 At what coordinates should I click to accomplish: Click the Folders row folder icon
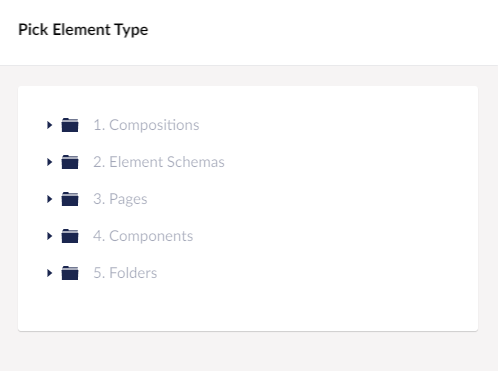pyautogui.click(x=70, y=273)
